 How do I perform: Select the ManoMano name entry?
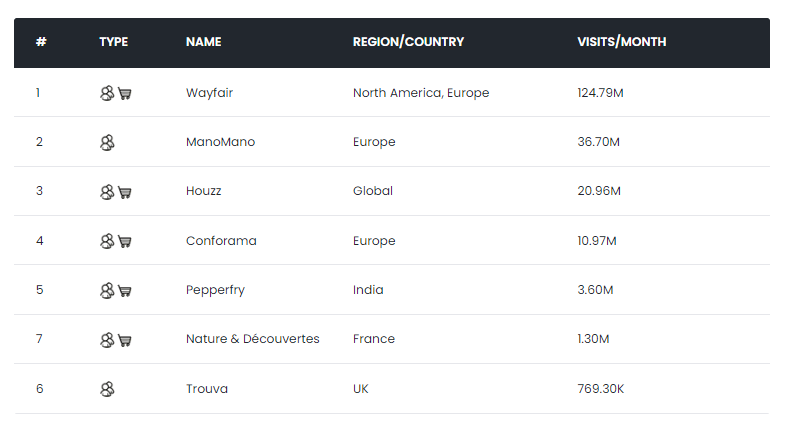point(220,142)
